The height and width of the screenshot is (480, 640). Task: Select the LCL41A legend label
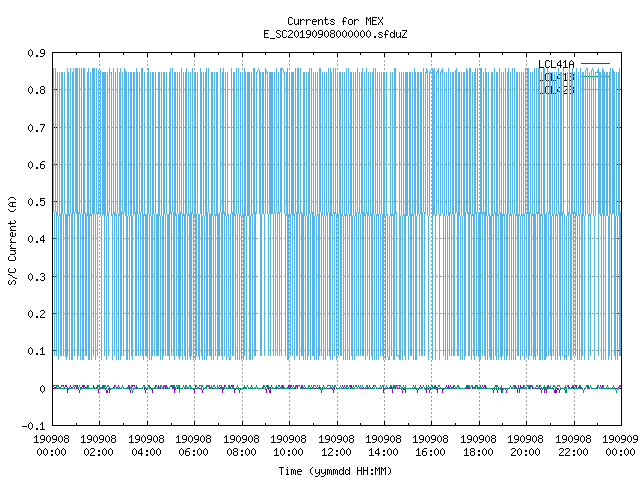pyautogui.click(x=556, y=64)
